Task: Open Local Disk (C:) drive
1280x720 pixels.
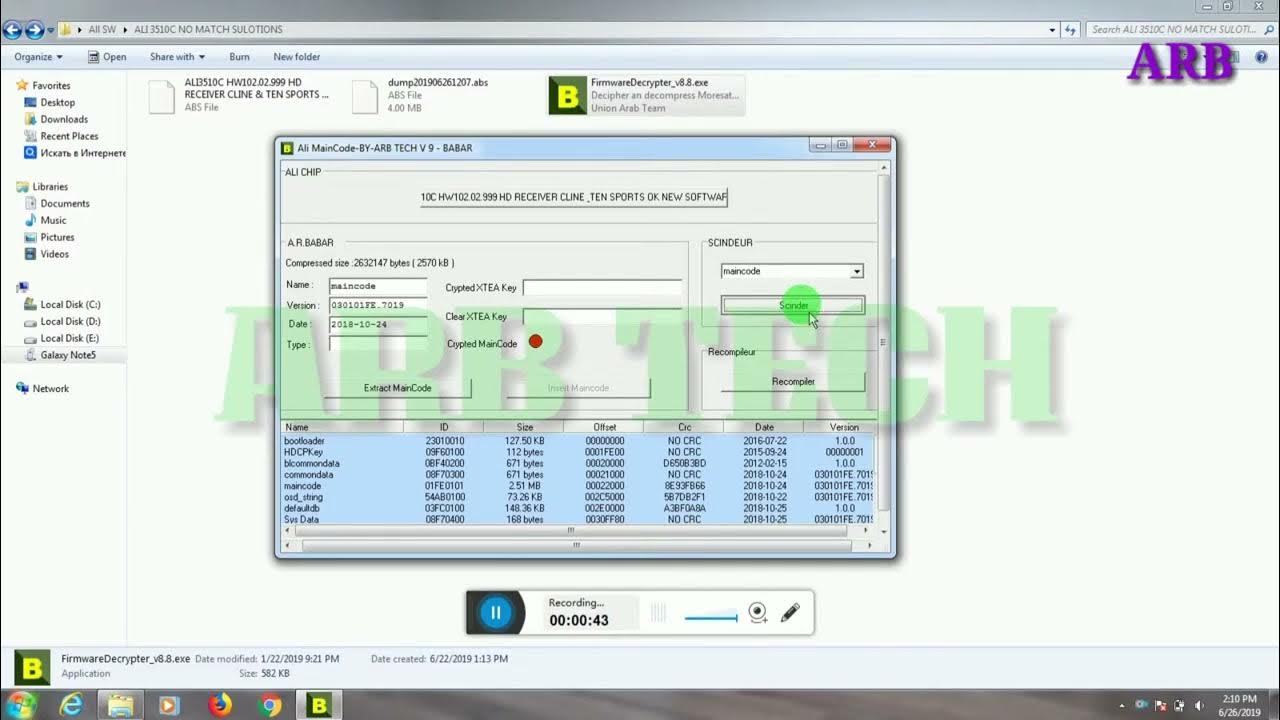Action: 70,304
